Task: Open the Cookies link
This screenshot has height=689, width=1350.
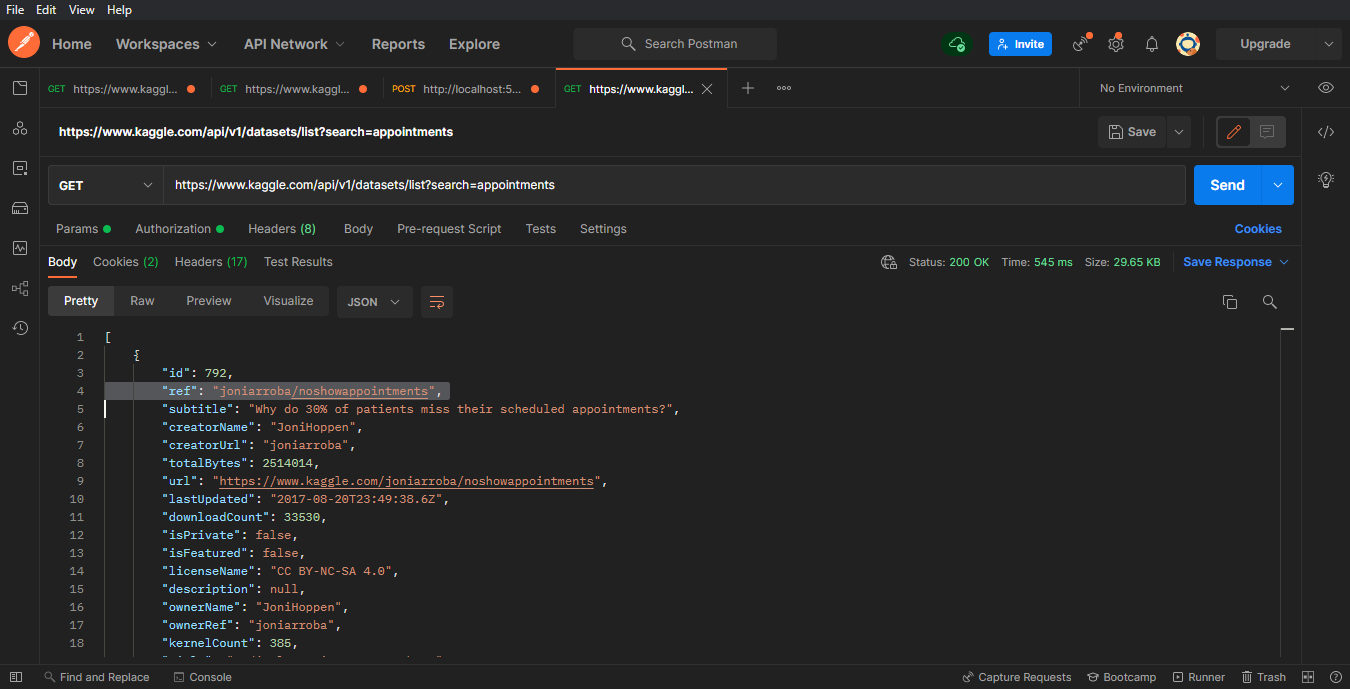Action: [x=1258, y=229]
